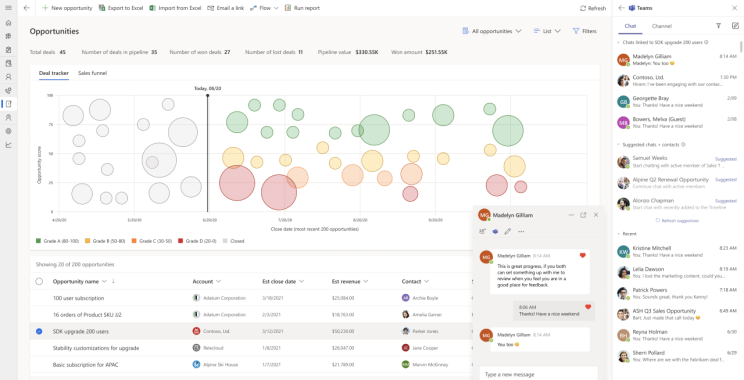Image resolution: width=744 pixels, height=380 pixels.
Task: Open the All opportunities view dropdown
Action: point(492,31)
